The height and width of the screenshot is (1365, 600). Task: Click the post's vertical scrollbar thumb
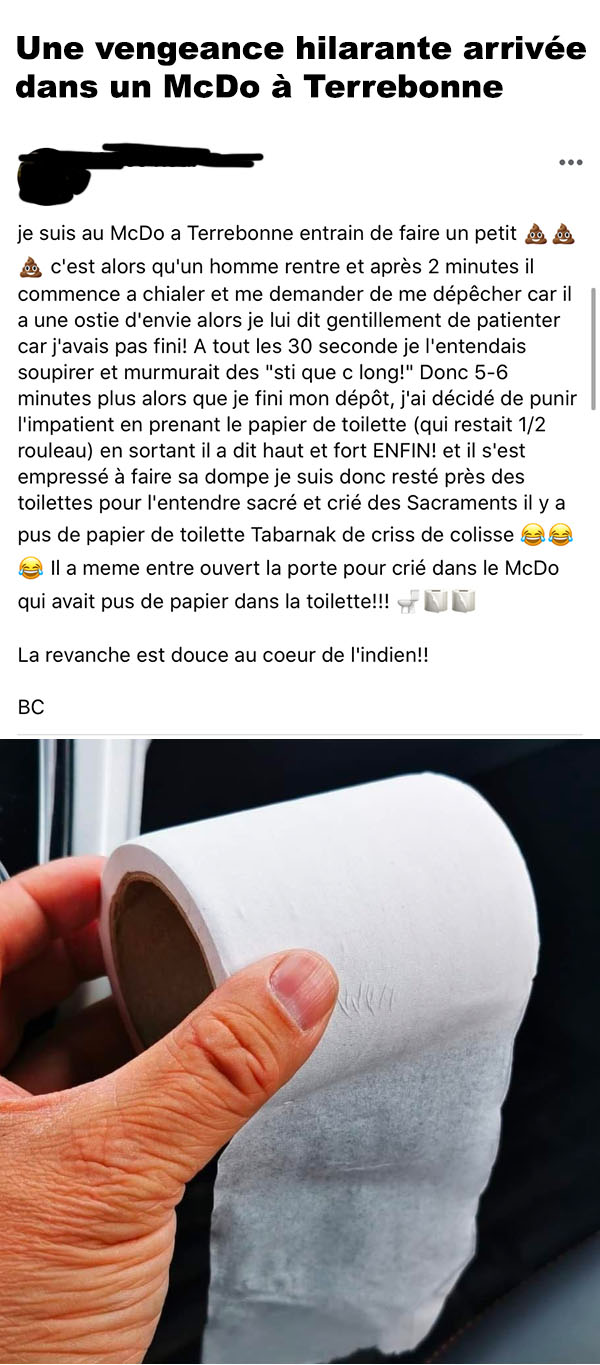point(595,348)
